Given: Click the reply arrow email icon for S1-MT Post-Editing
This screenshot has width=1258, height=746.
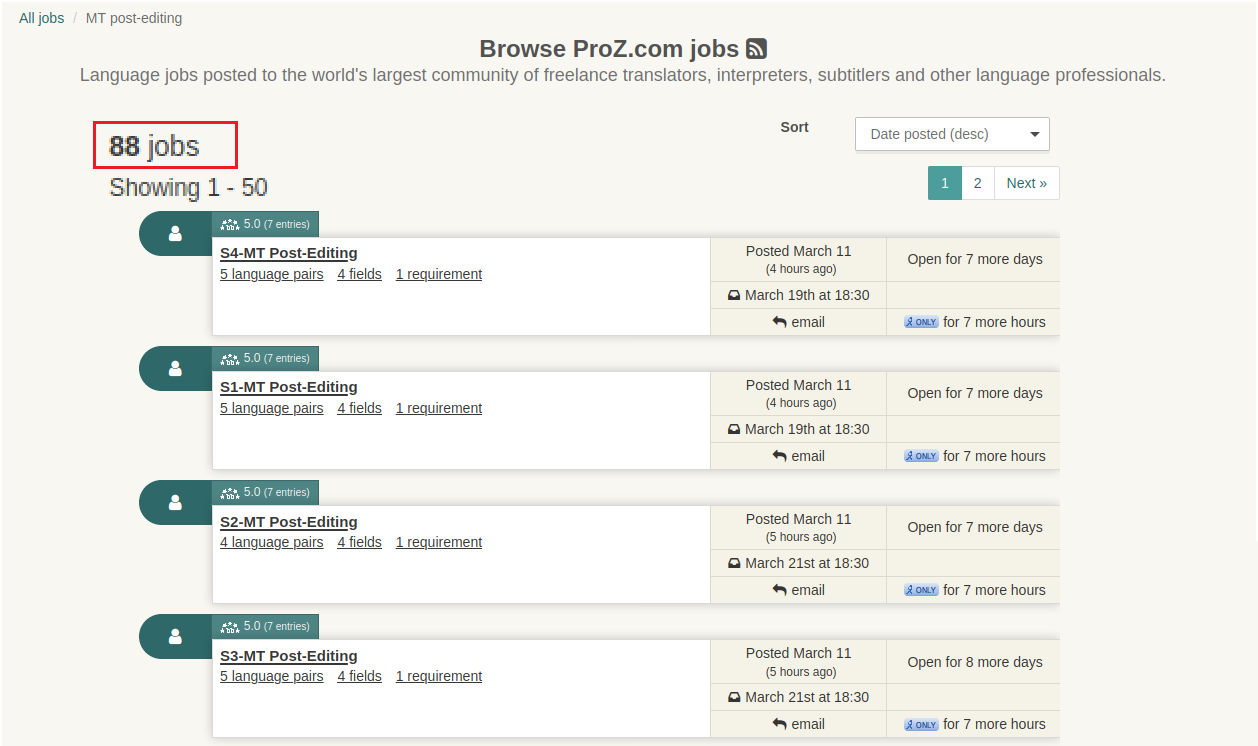Looking at the screenshot, I should click(780, 456).
